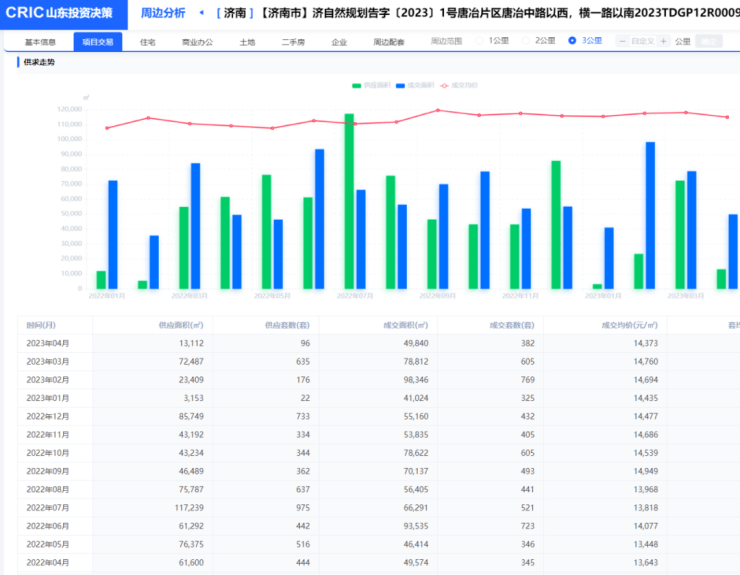Toggle the red 成交均价 line legend icon

445,85
